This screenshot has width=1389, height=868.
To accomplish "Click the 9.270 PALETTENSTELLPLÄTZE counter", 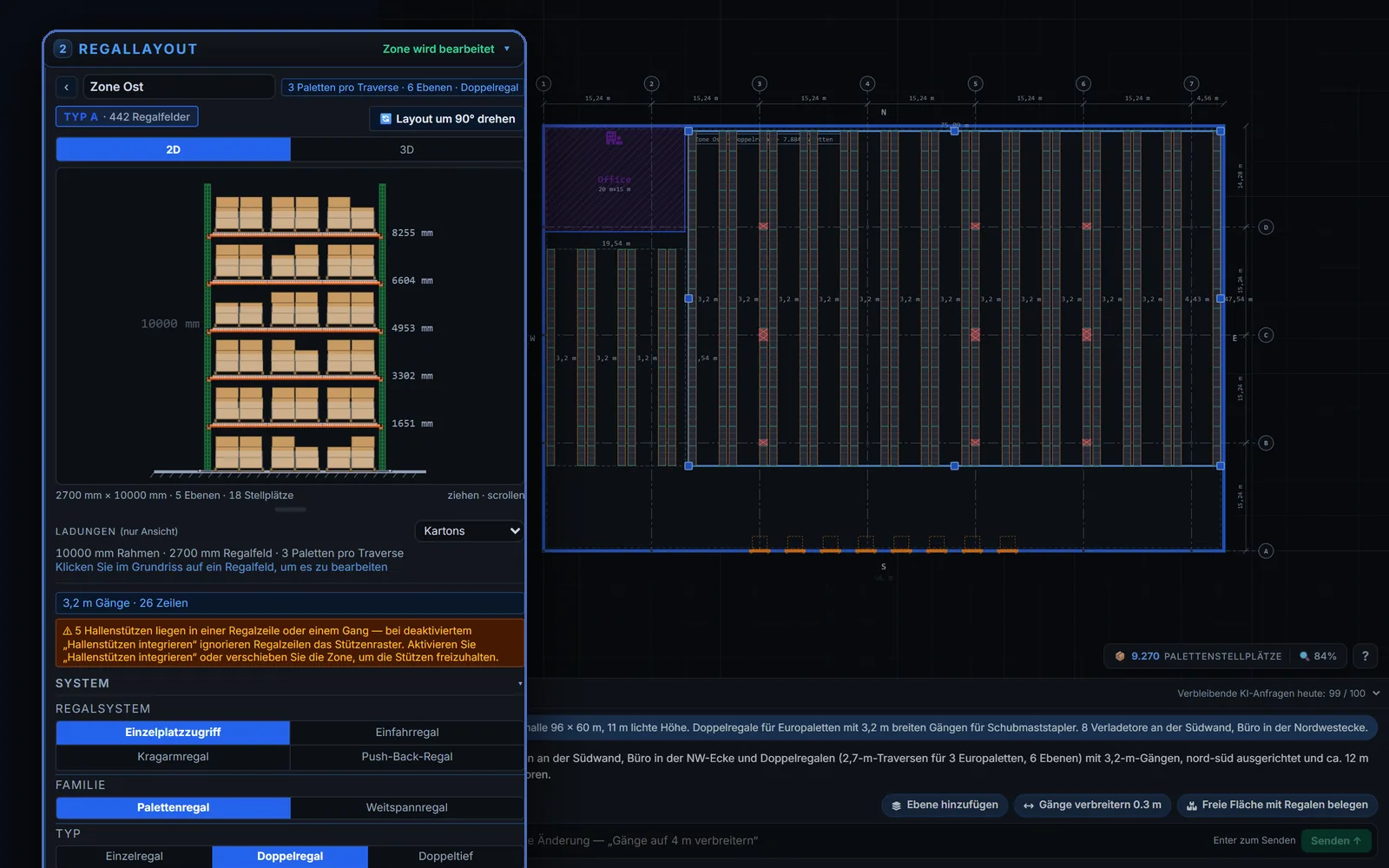I will point(1198,656).
